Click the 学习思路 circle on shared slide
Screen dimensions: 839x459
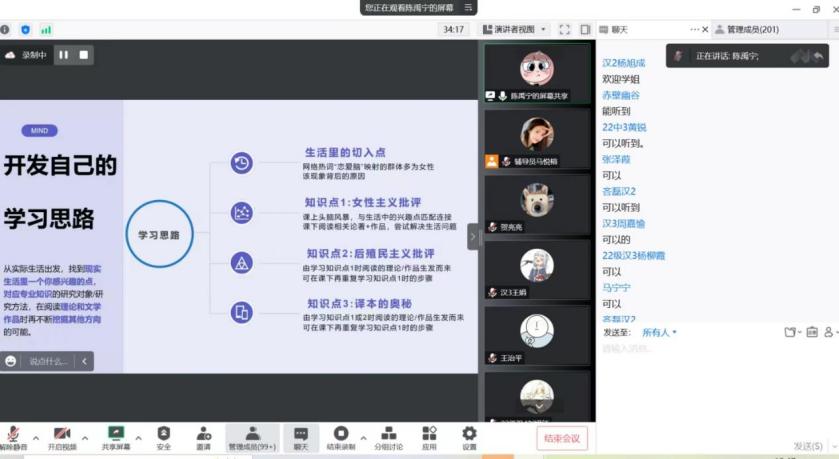coord(159,234)
